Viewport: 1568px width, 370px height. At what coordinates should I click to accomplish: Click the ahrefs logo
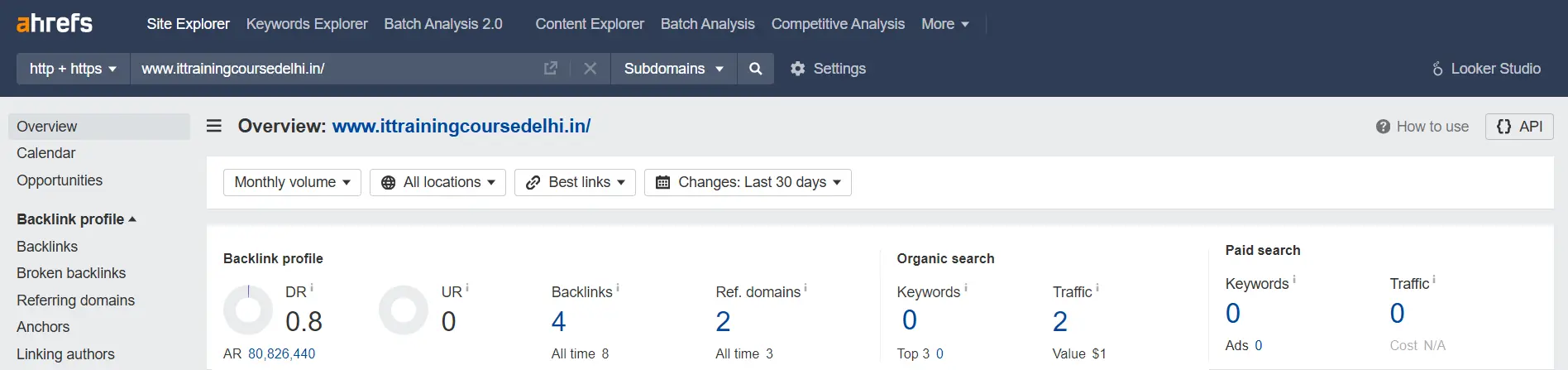pos(55,23)
